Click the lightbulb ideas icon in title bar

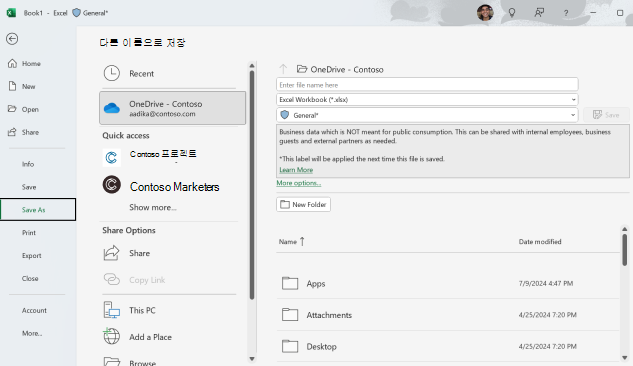pyautogui.click(x=512, y=13)
